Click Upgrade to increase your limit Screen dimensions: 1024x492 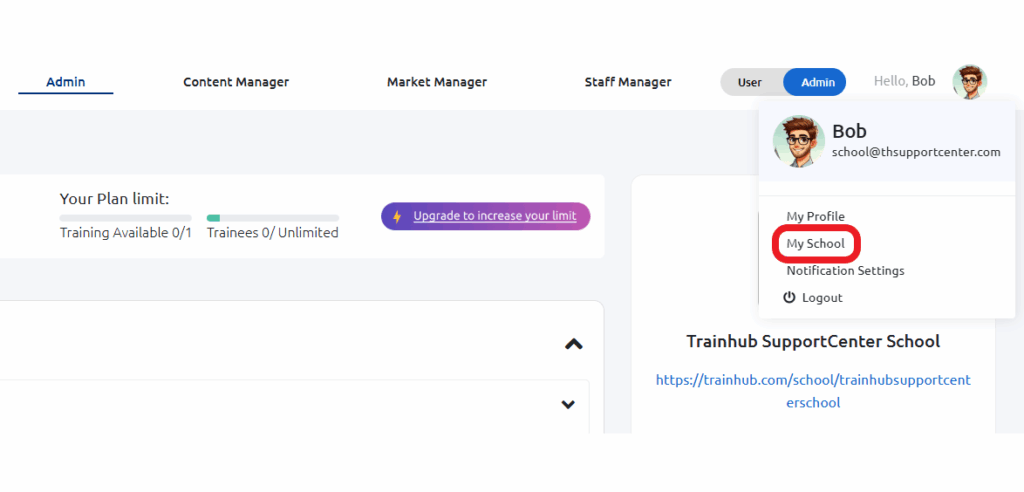(494, 216)
